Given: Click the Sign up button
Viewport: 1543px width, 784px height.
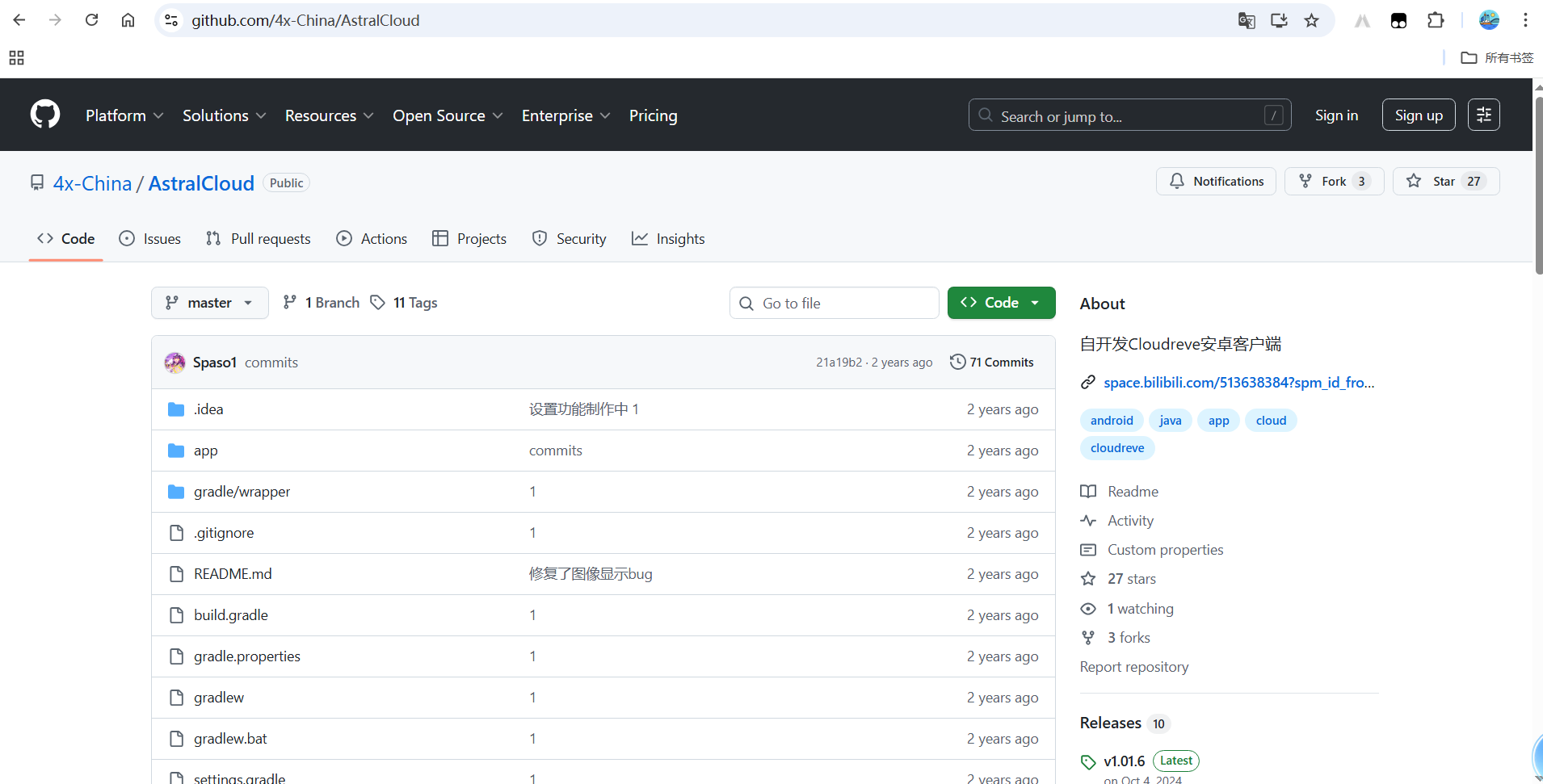Looking at the screenshot, I should click(x=1419, y=115).
